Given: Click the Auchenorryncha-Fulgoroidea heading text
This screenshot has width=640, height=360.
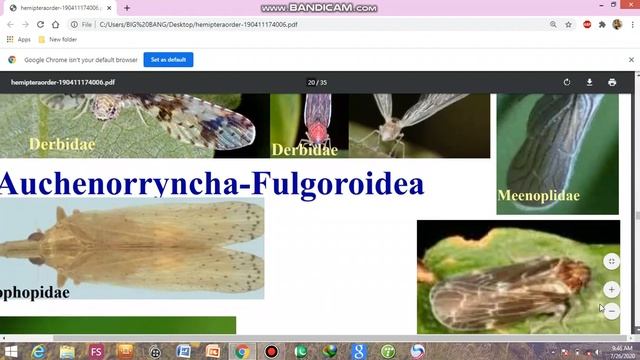Looking at the screenshot, I should point(212,184).
